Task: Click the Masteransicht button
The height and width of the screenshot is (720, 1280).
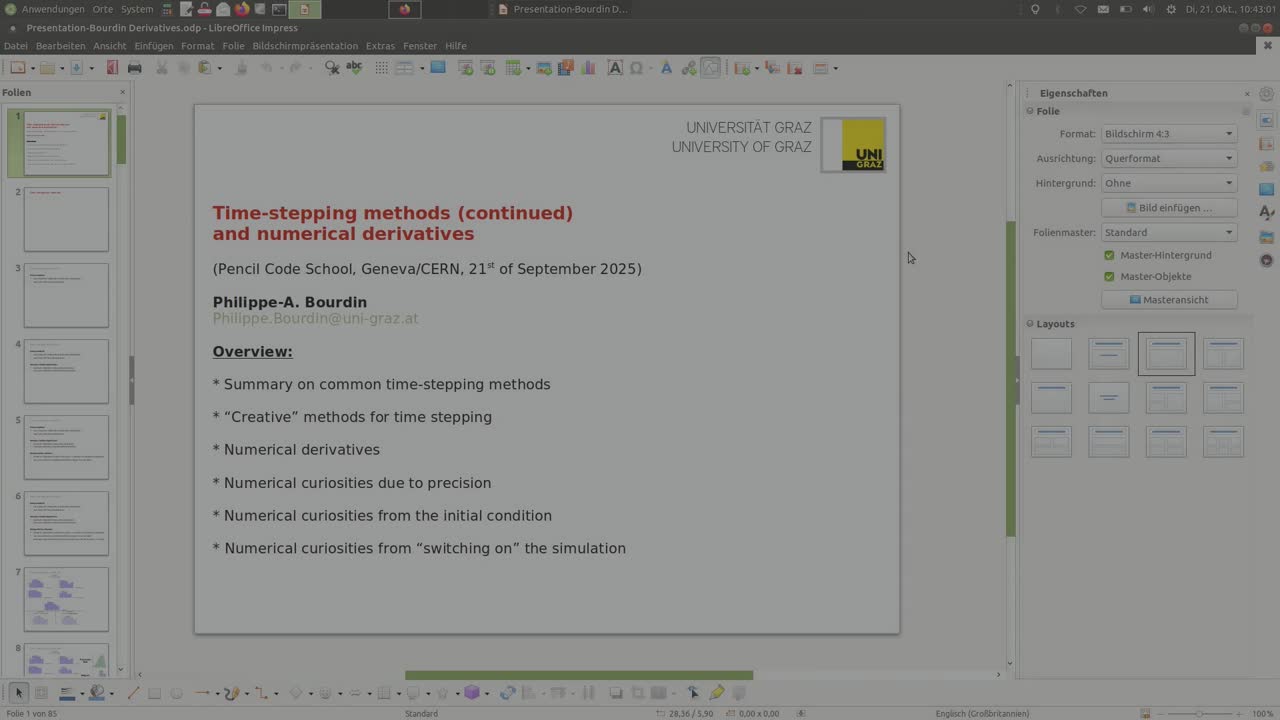Action: 1168,300
